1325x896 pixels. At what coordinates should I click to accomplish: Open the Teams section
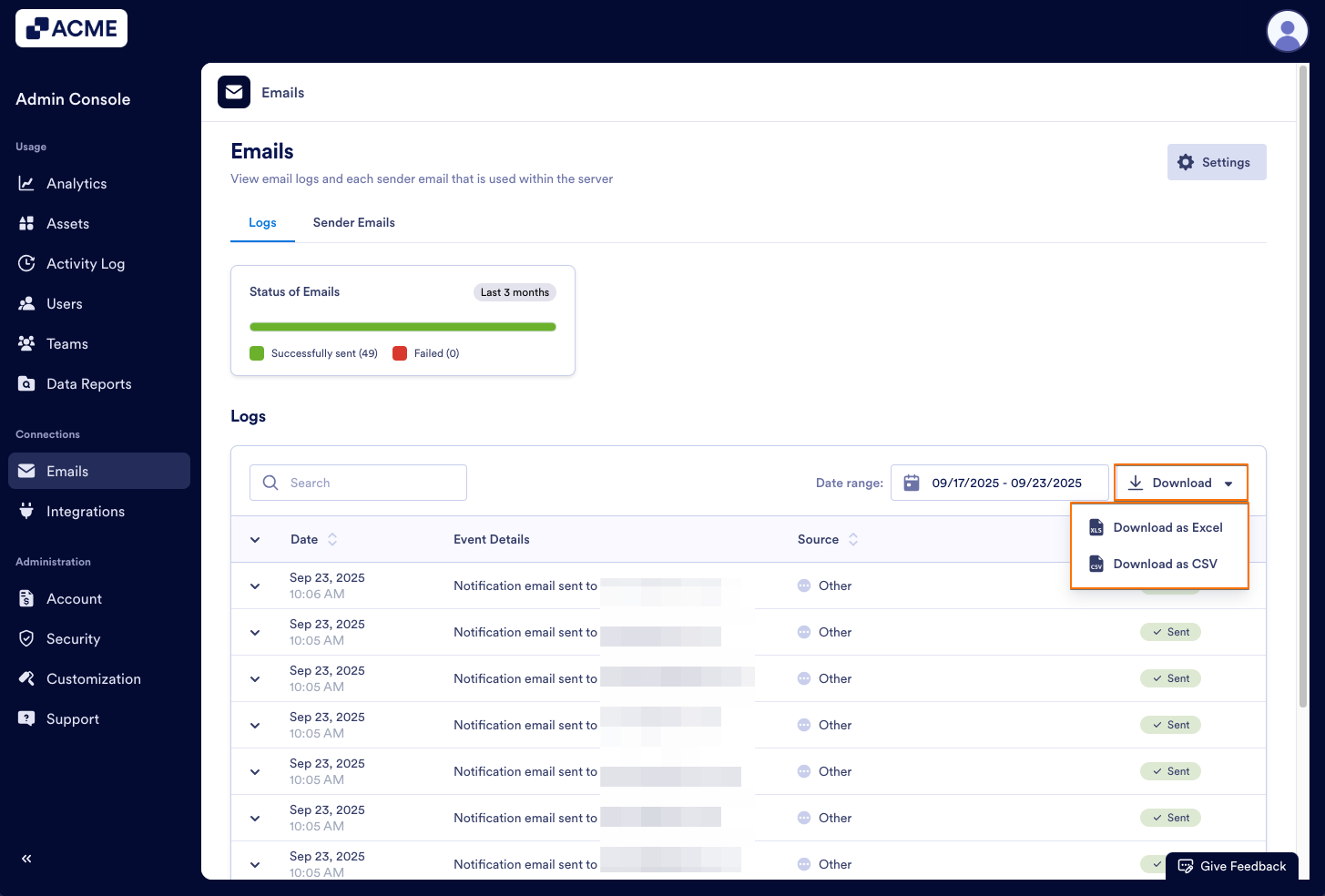[x=66, y=343]
